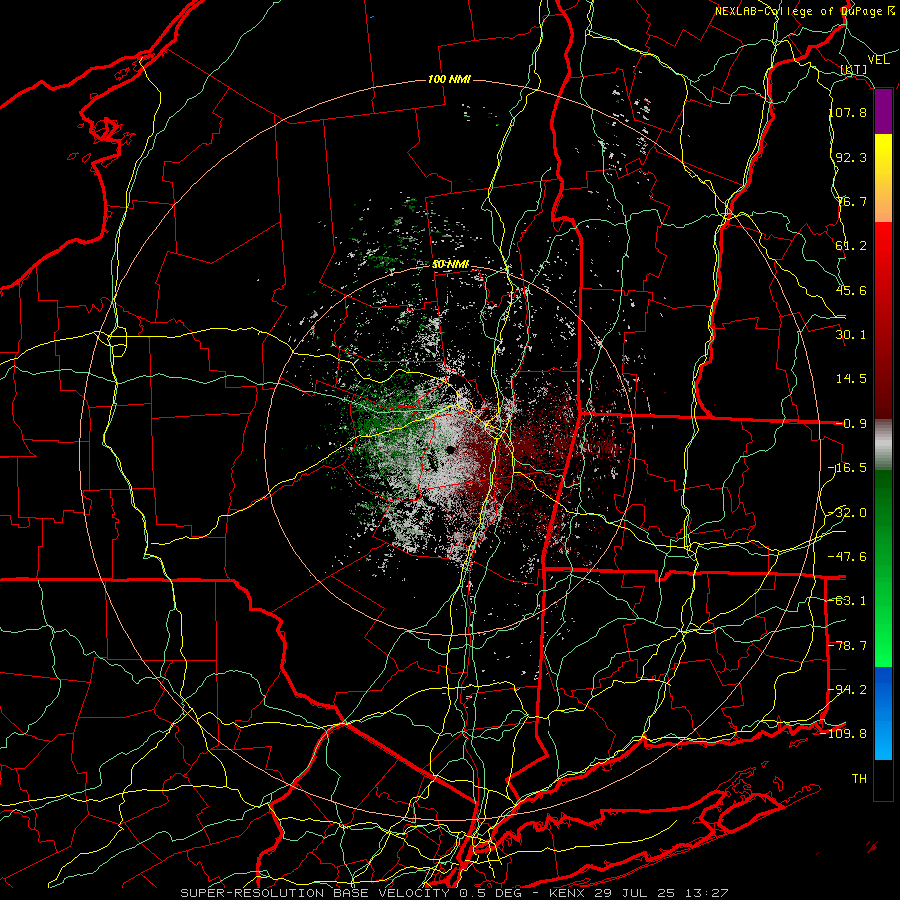Select the gray near-zero color bar segment
Image resolution: width=900 pixels, height=900 pixels.
(x=883, y=445)
